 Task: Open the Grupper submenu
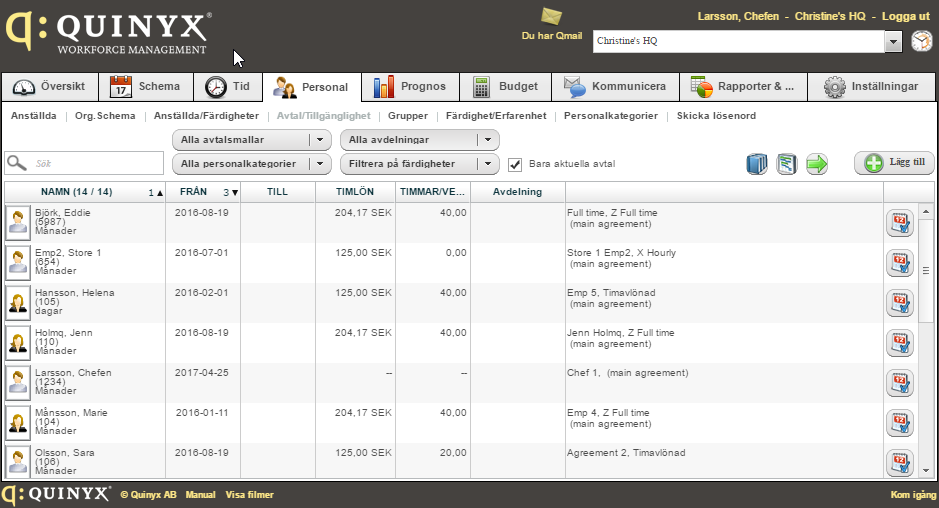pos(408,116)
